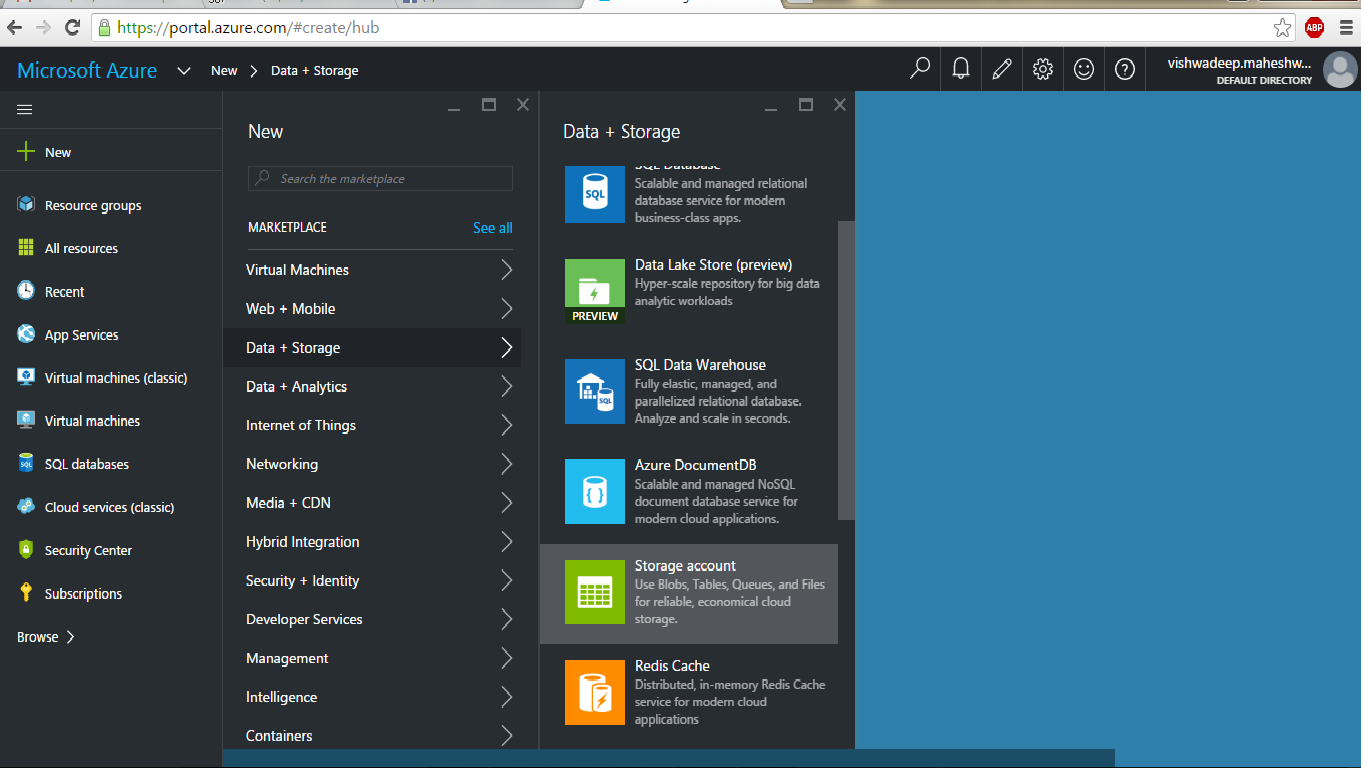Click the Cloud services (classic) icon
The width and height of the screenshot is (1366, 768).
coord(26,506)
